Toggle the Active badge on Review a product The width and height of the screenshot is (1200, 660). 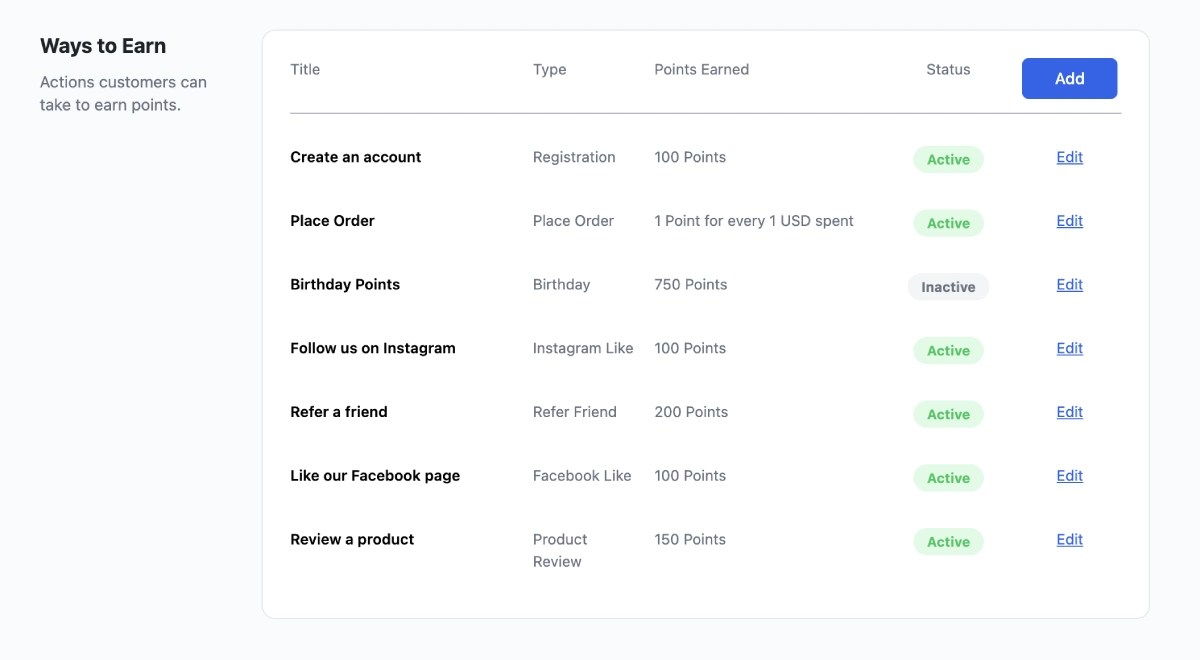coord(947,541)
